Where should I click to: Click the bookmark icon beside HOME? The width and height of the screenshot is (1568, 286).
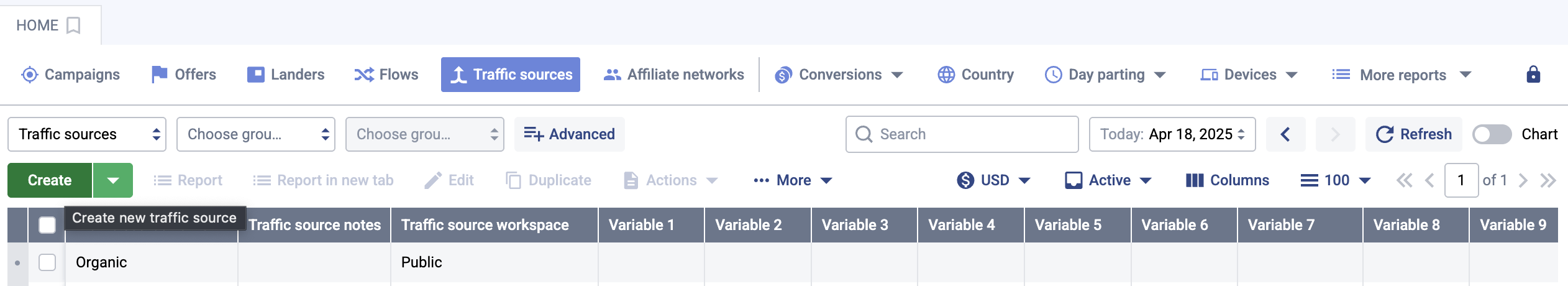click(x=73, y=25)
